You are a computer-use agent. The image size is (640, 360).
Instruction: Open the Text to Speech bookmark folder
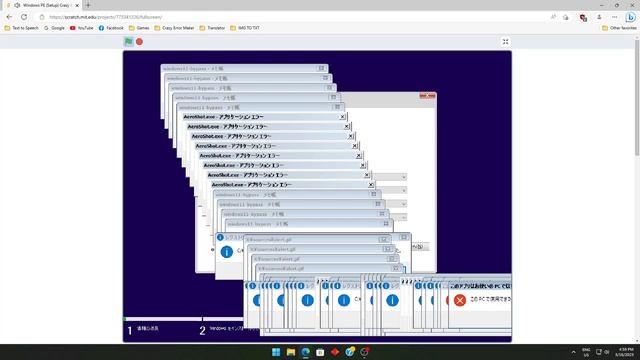[x=21, y=28]
